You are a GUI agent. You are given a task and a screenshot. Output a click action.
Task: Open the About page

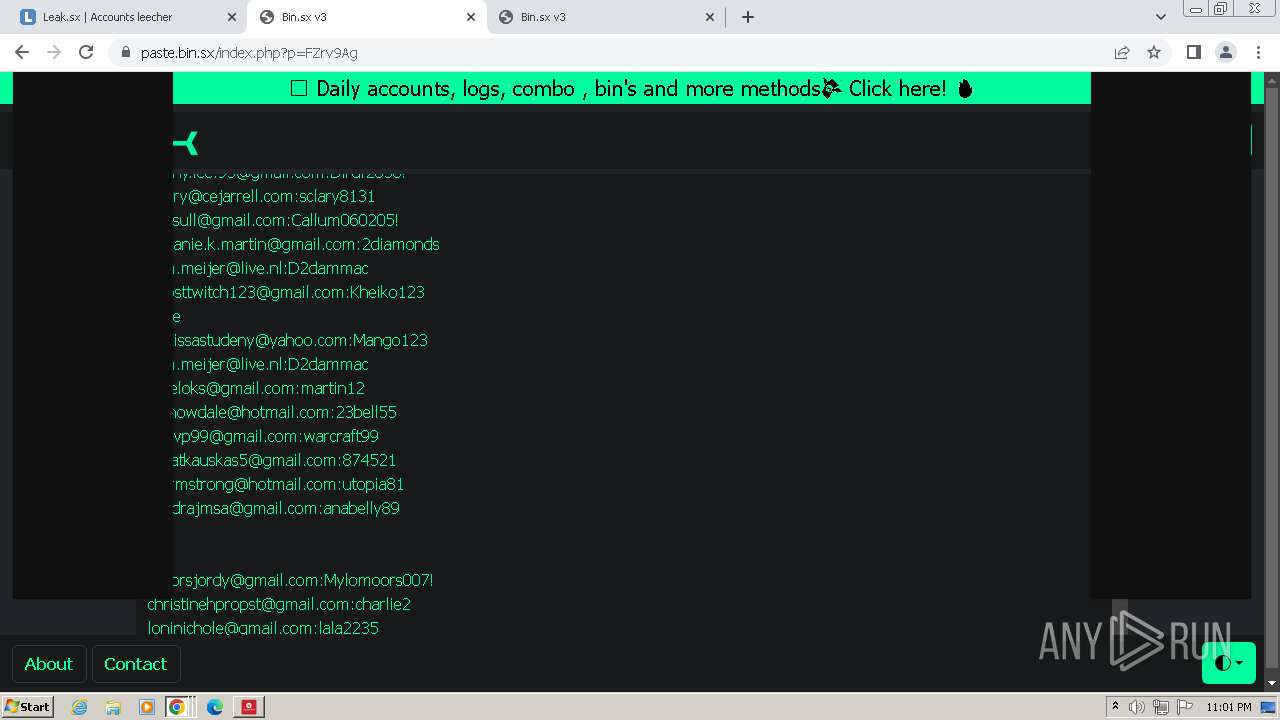click(48, 664)
